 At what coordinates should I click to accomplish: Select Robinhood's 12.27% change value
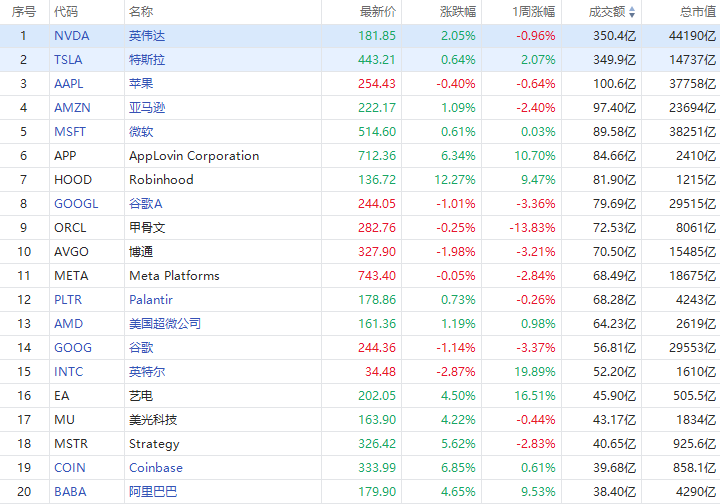coord(455,180)
